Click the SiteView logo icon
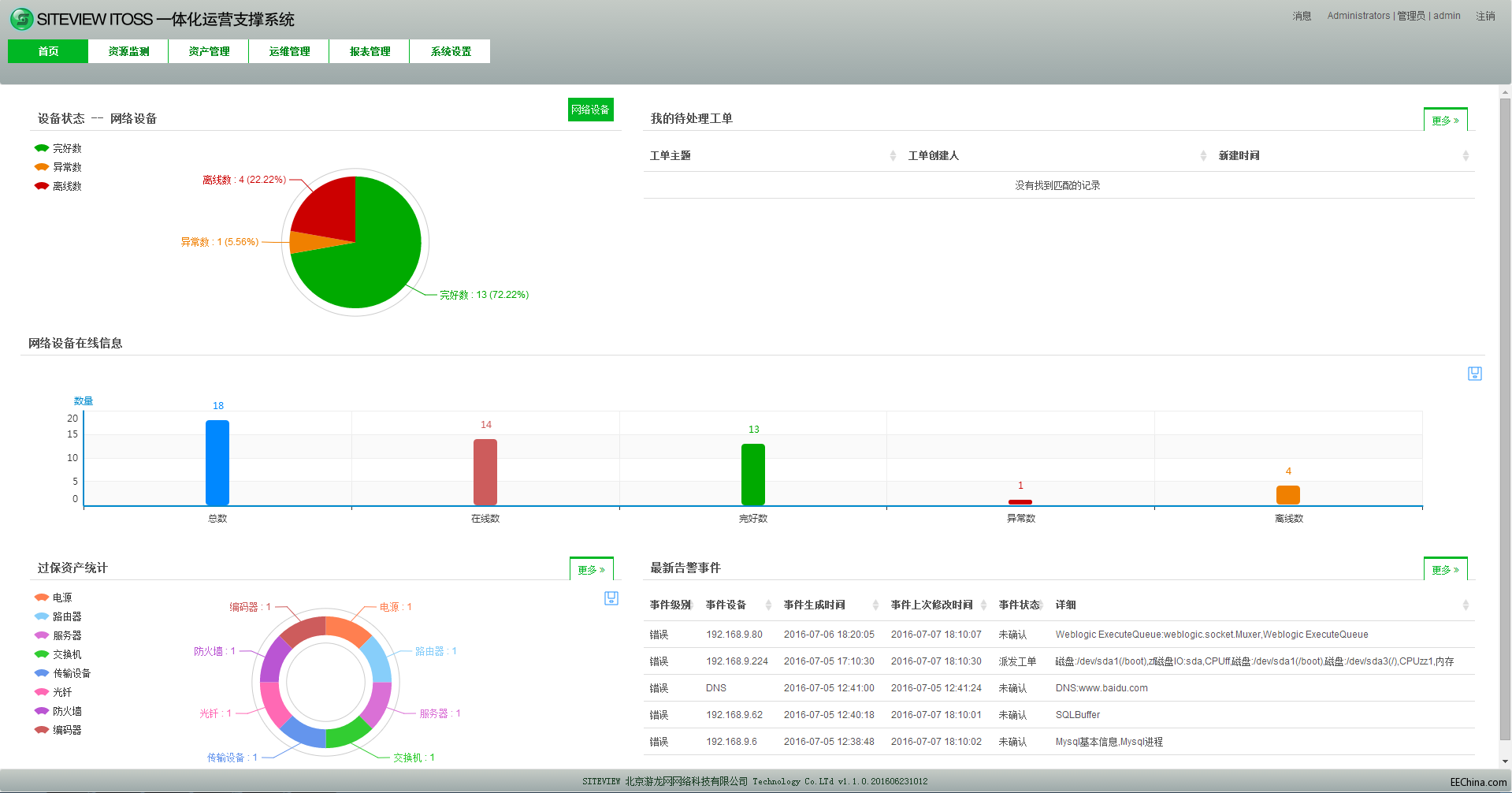This screenshot has height=793, width=1512. (x=21, y=19)
